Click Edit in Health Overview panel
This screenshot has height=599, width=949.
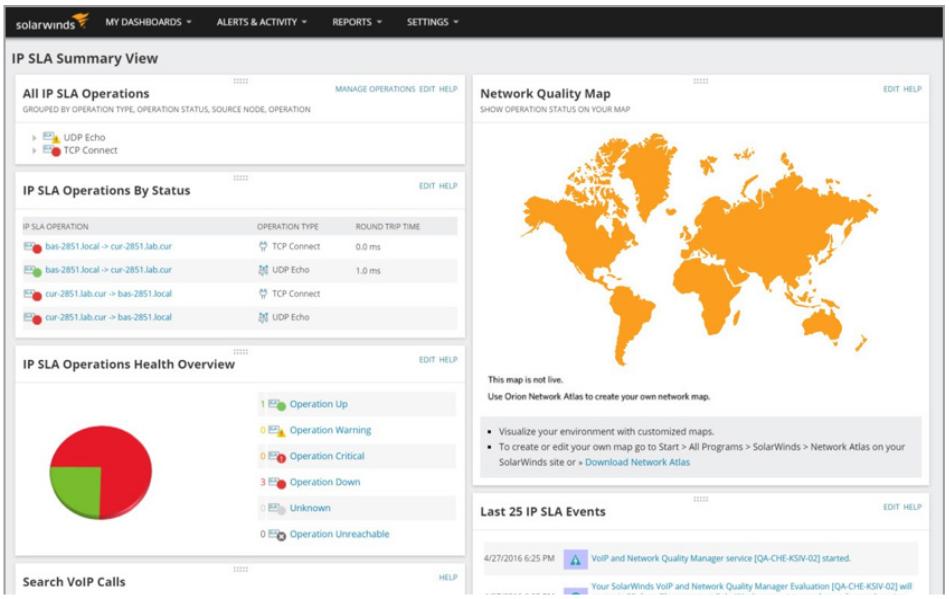pos(427,359)
